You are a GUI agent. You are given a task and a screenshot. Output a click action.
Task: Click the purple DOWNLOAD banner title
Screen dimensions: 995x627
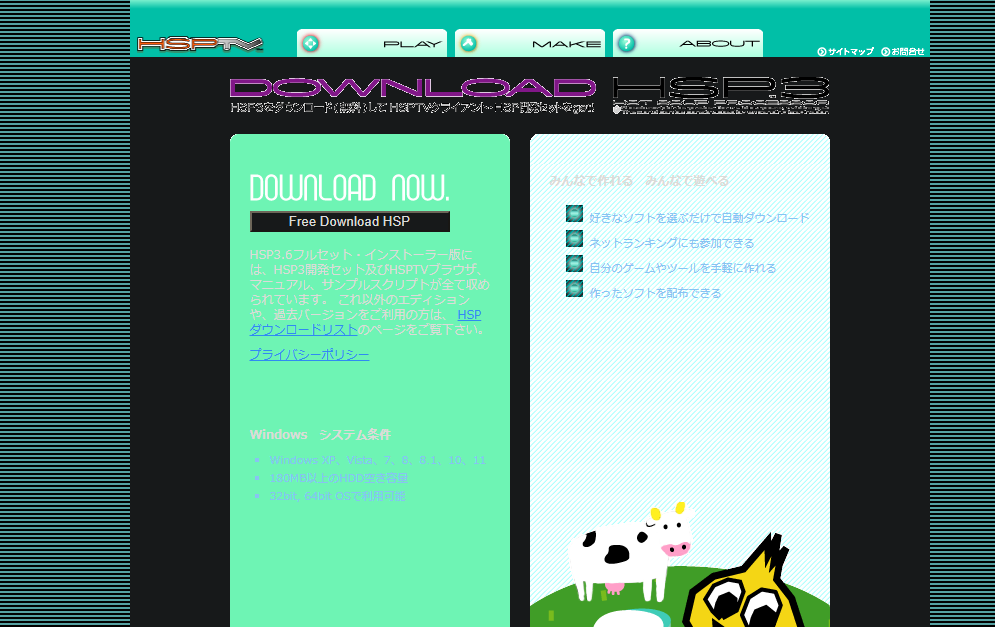click(412, 88)
